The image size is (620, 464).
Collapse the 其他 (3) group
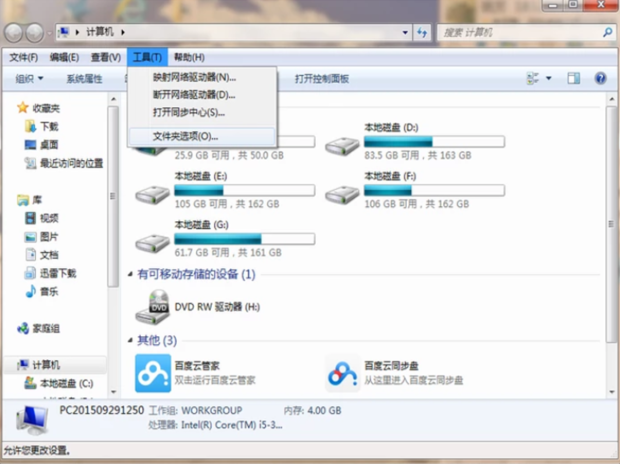[130, 340]
